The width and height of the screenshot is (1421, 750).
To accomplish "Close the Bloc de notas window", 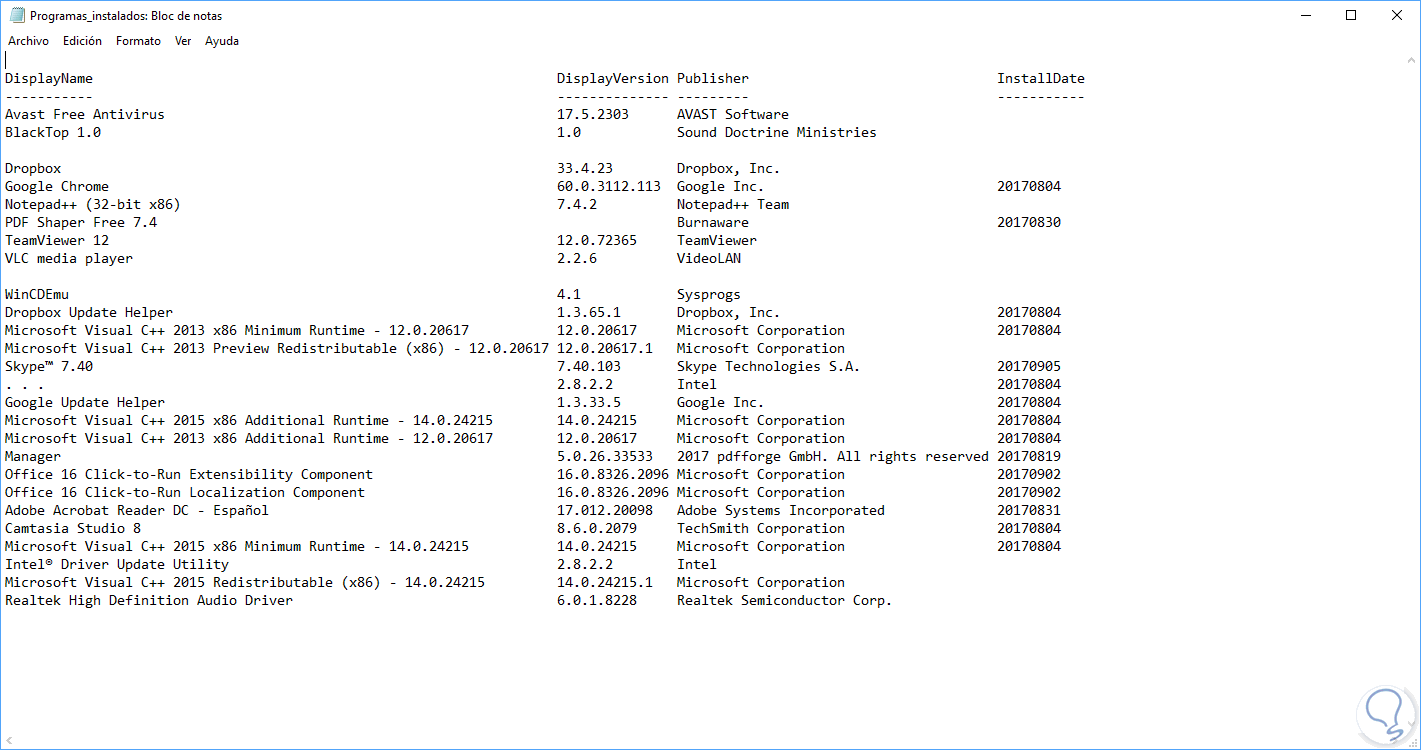I will click(1397, 15).
